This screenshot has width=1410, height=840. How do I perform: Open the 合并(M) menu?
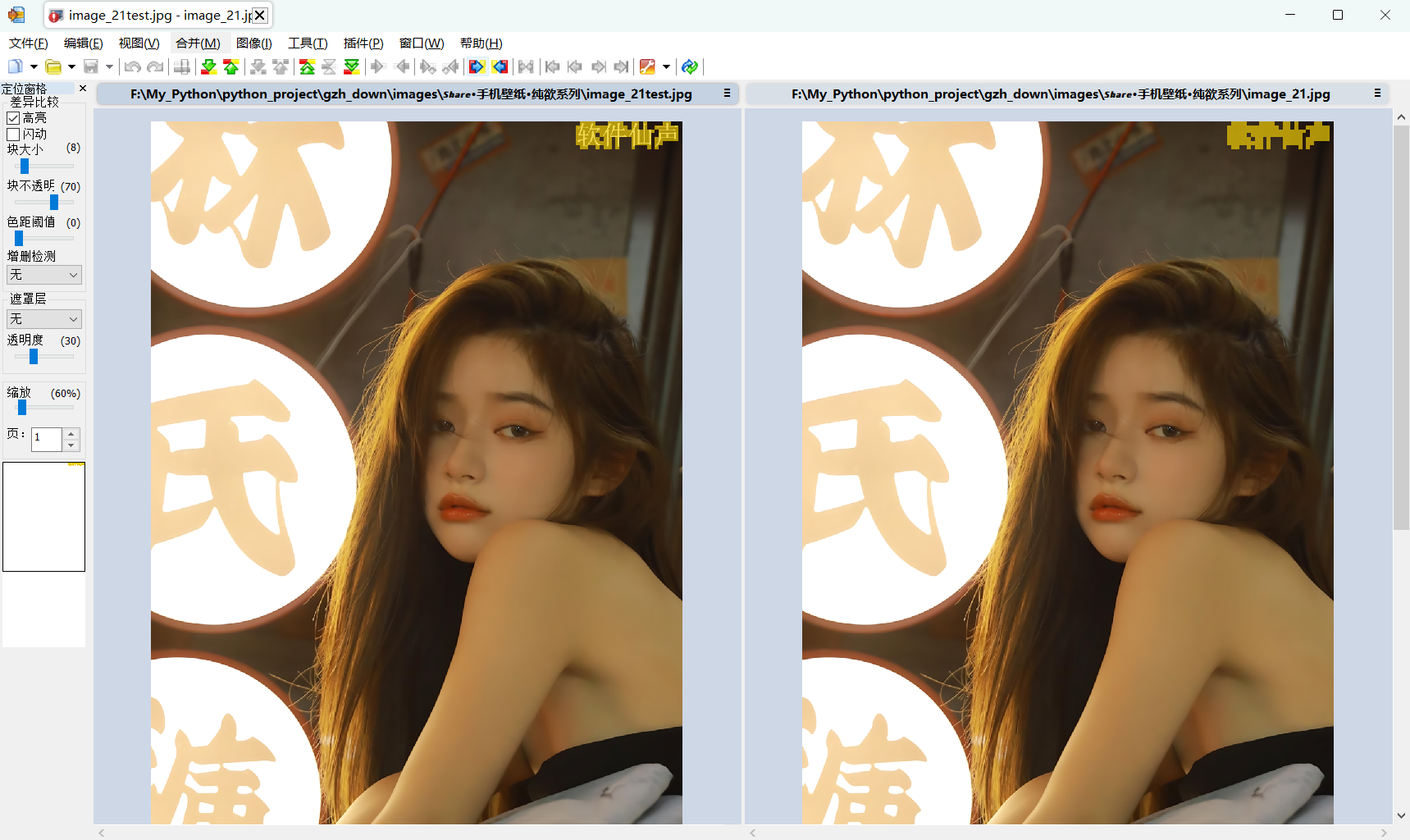198,43
